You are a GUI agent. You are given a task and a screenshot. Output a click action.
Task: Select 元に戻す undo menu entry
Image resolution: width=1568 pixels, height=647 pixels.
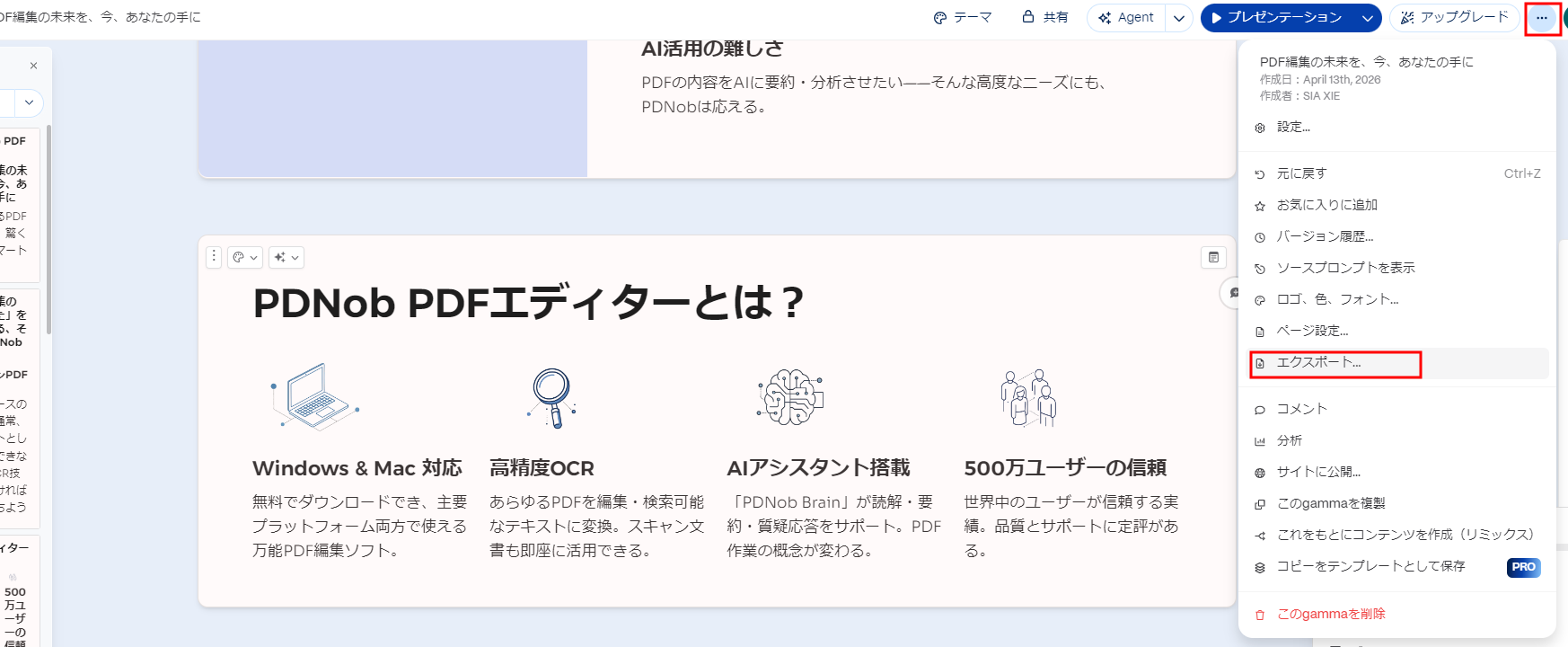coord(1397,173)
